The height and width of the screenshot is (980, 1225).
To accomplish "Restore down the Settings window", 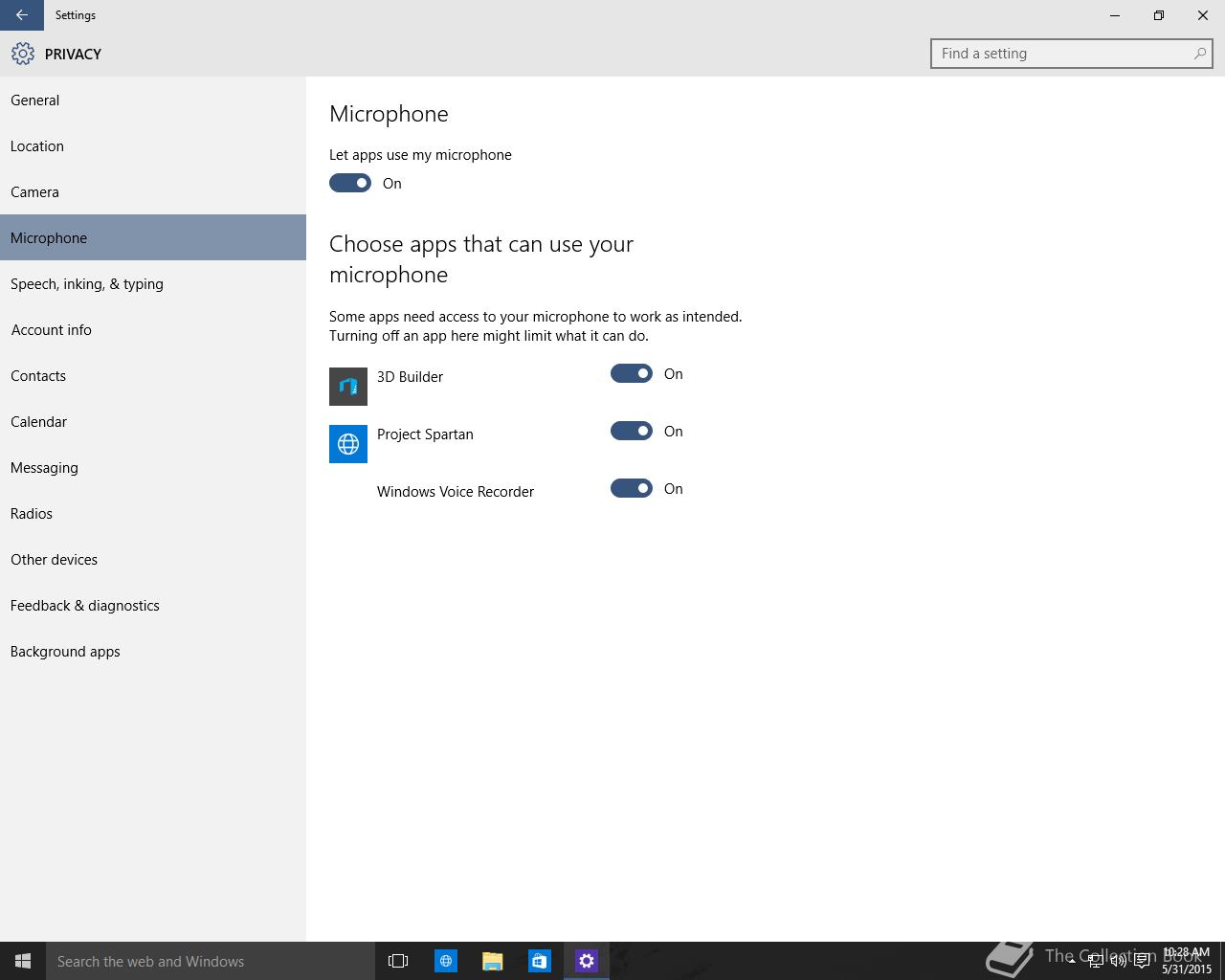I will (x=1159, y=15).
